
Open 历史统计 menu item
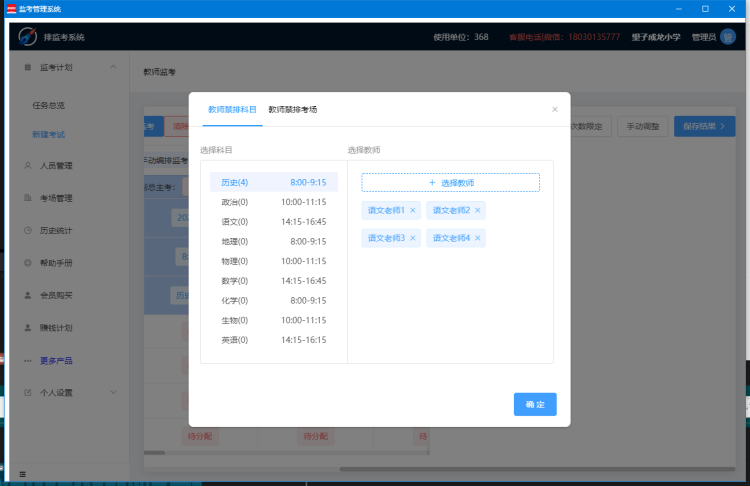56,231
